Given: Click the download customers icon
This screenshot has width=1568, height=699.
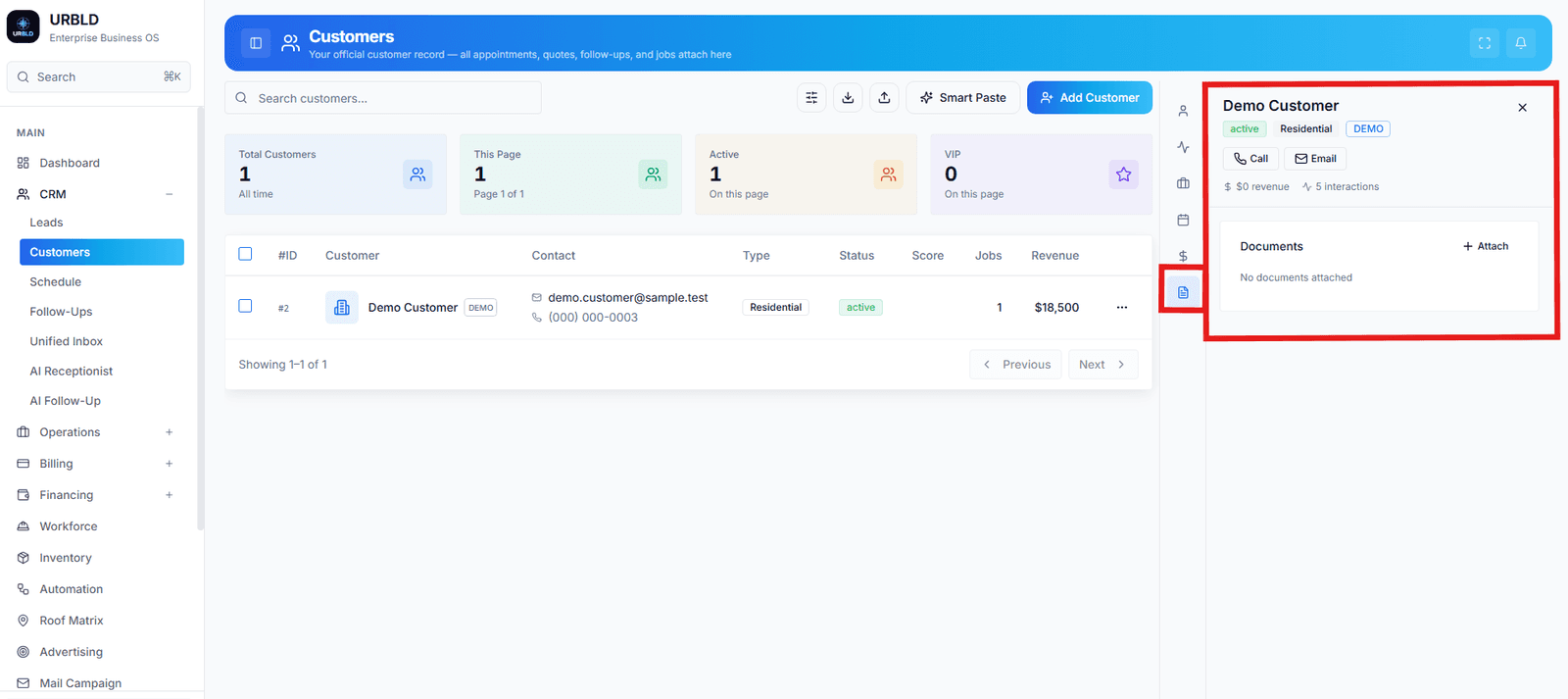Looking at the screenshot, I should (848, 98).
